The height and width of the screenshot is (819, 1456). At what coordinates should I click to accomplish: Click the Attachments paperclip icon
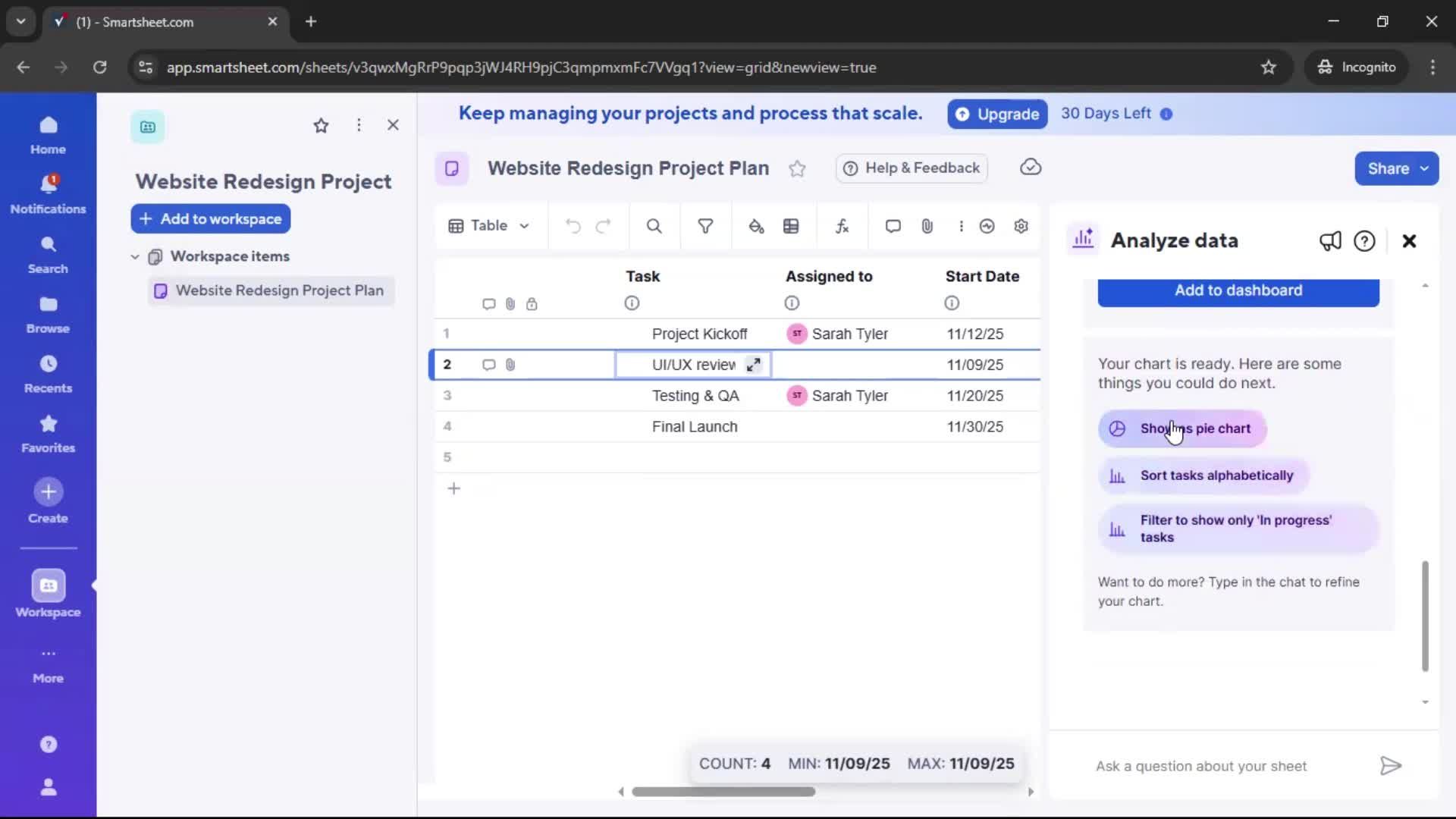(927, 226)
